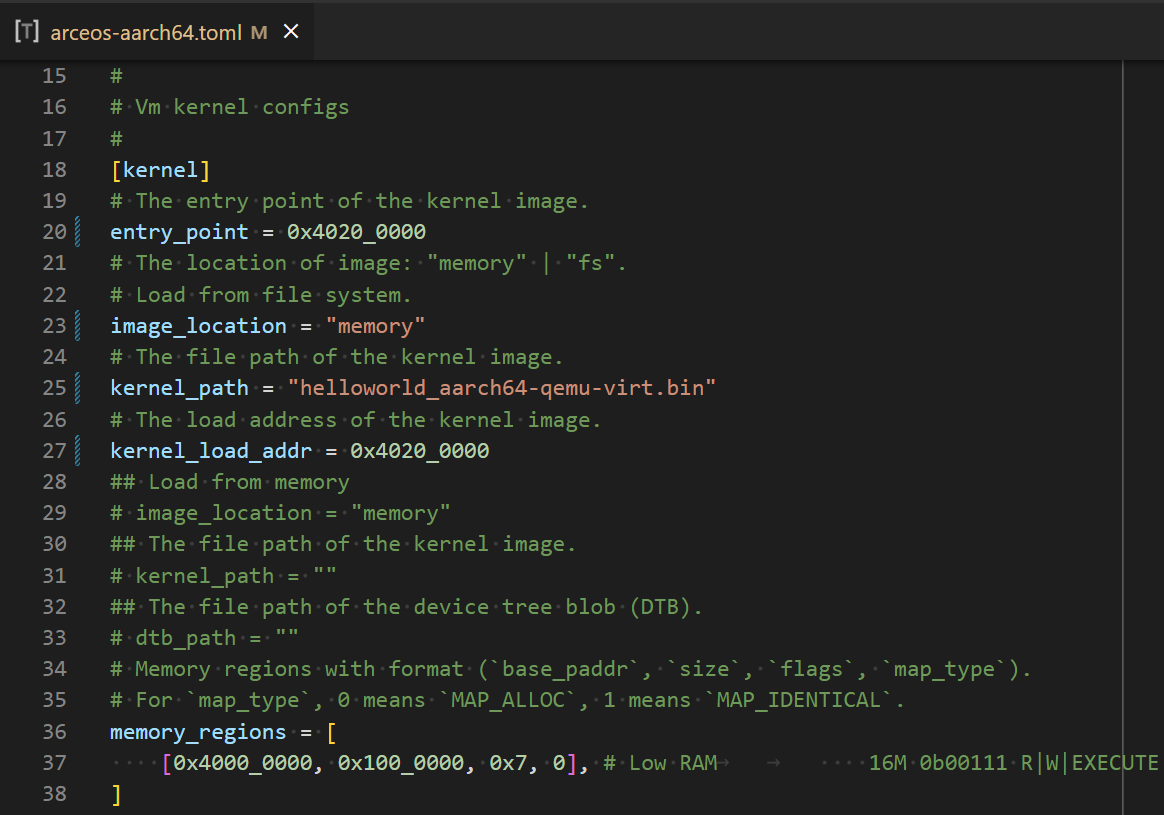Click the memory_regions key
Viewport: 1164px width, 815px height.
198,732
